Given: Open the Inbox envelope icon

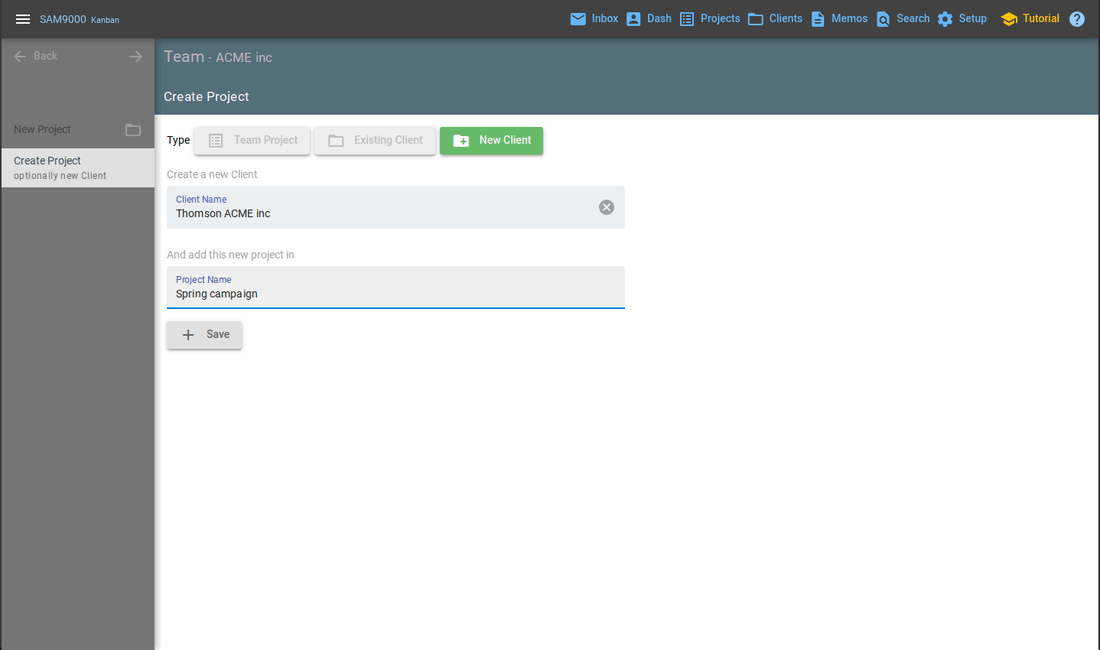Looking at the screenshot, I should point(578,19).
